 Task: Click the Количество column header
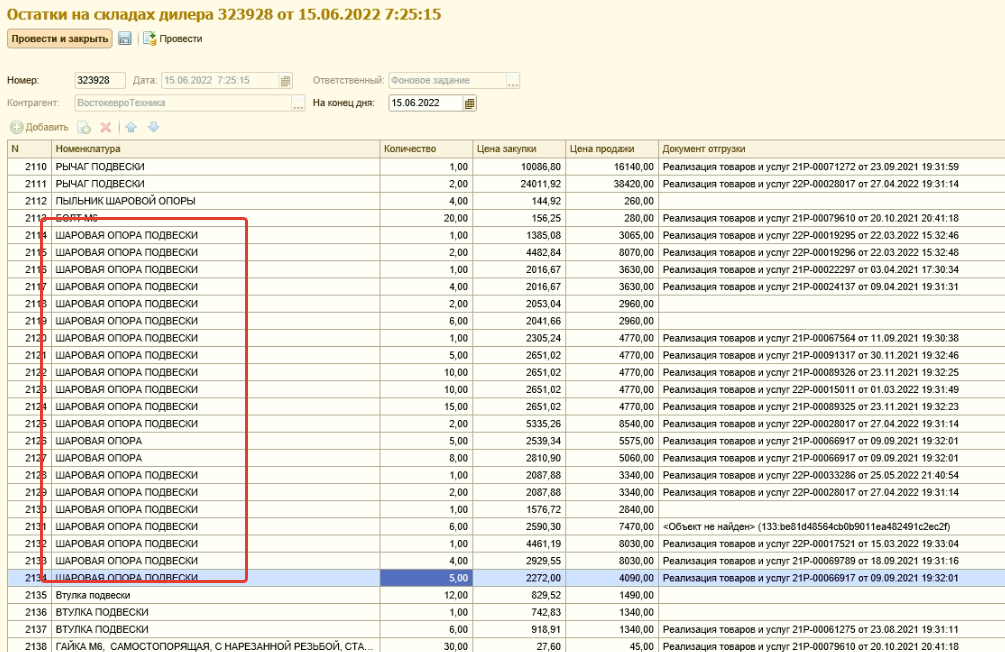pos(426,149)
